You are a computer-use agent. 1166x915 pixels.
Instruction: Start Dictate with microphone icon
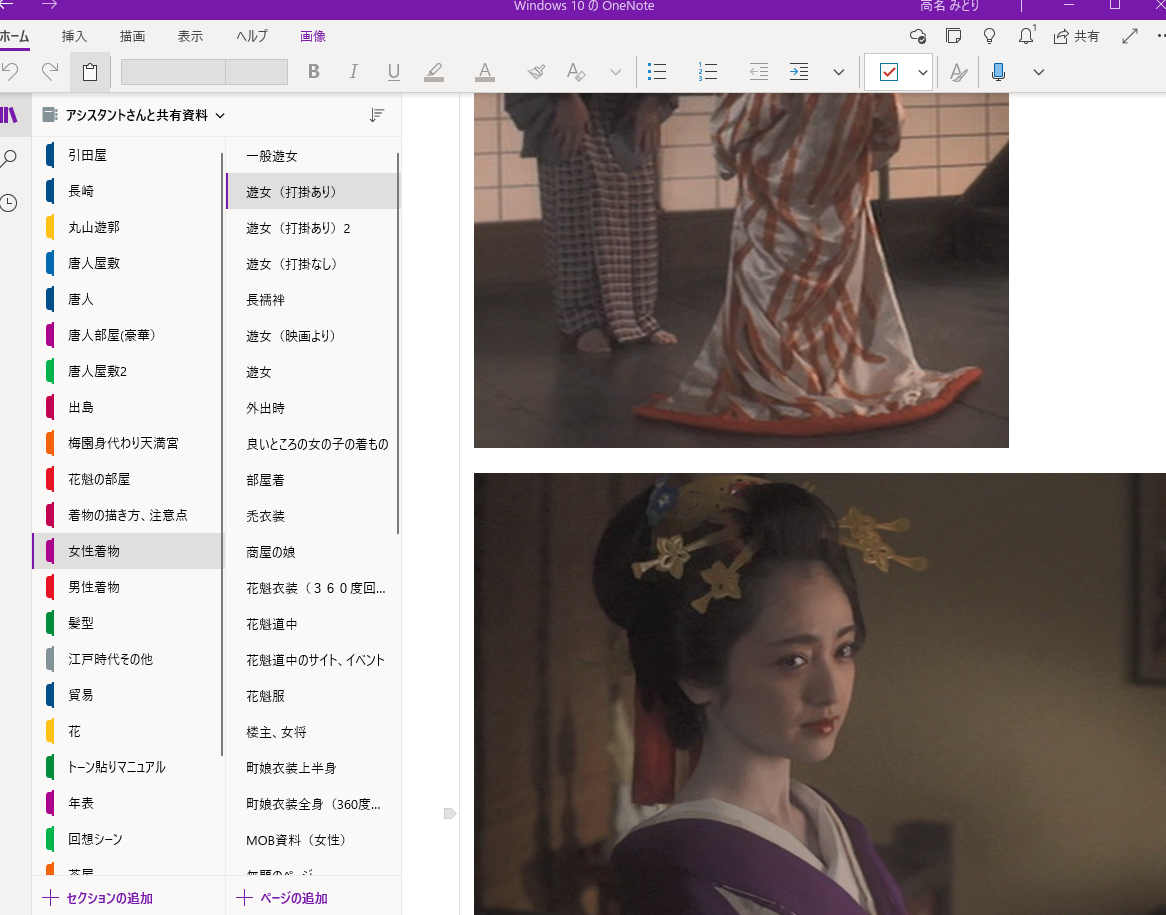point(999,71)
